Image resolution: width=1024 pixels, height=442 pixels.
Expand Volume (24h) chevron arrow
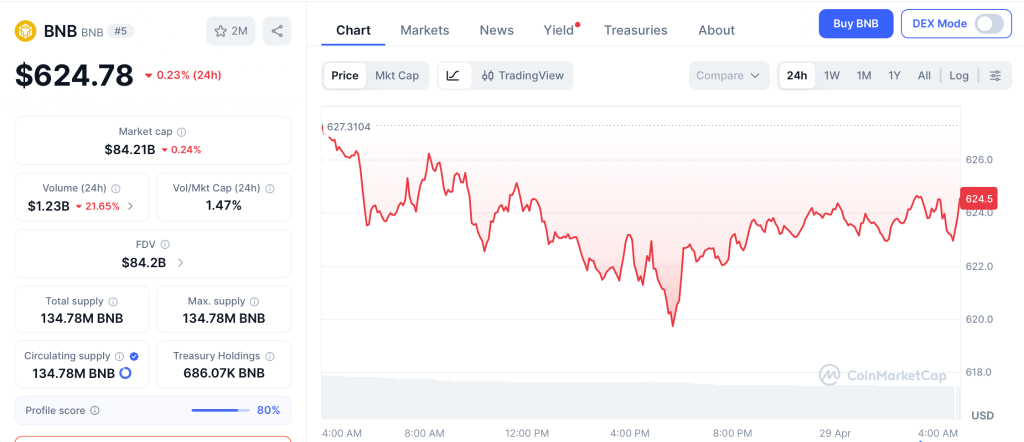pyautogui.click(x=131, y=207)
